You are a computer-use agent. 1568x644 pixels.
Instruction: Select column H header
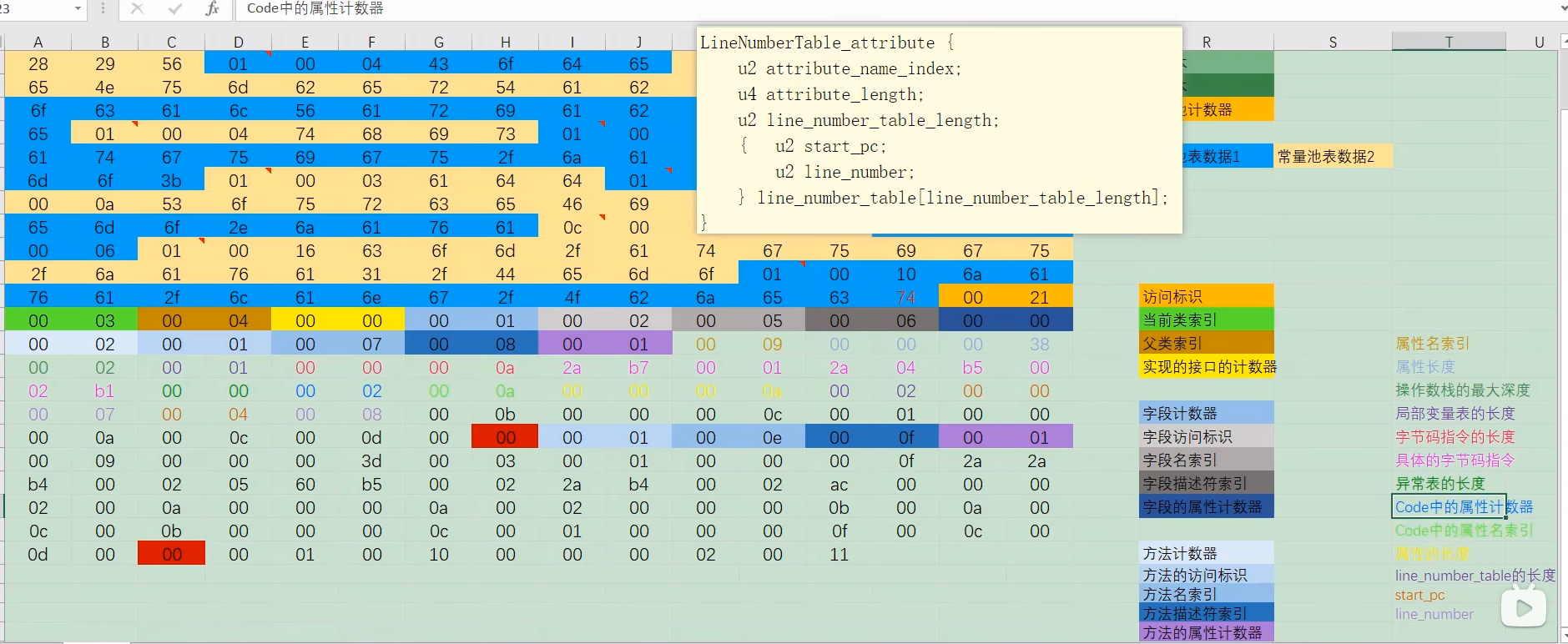(x=505, y=42)
